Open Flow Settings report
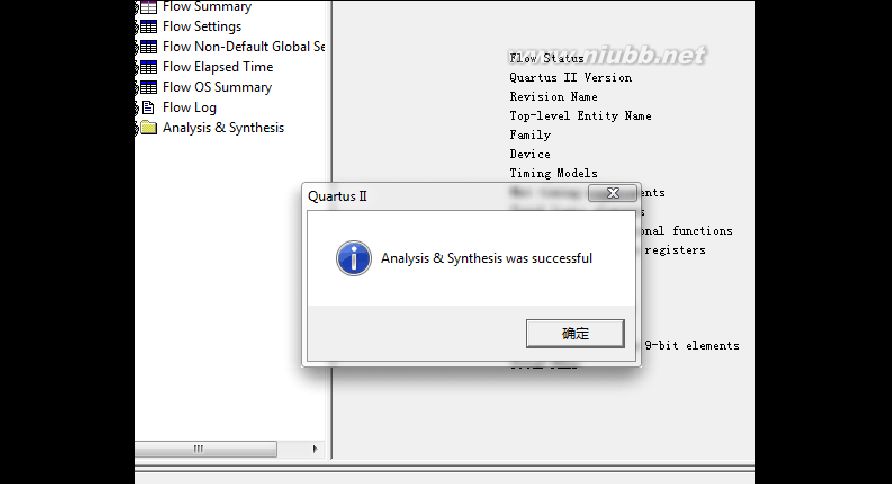892x484 pixels. click(202, 27)
